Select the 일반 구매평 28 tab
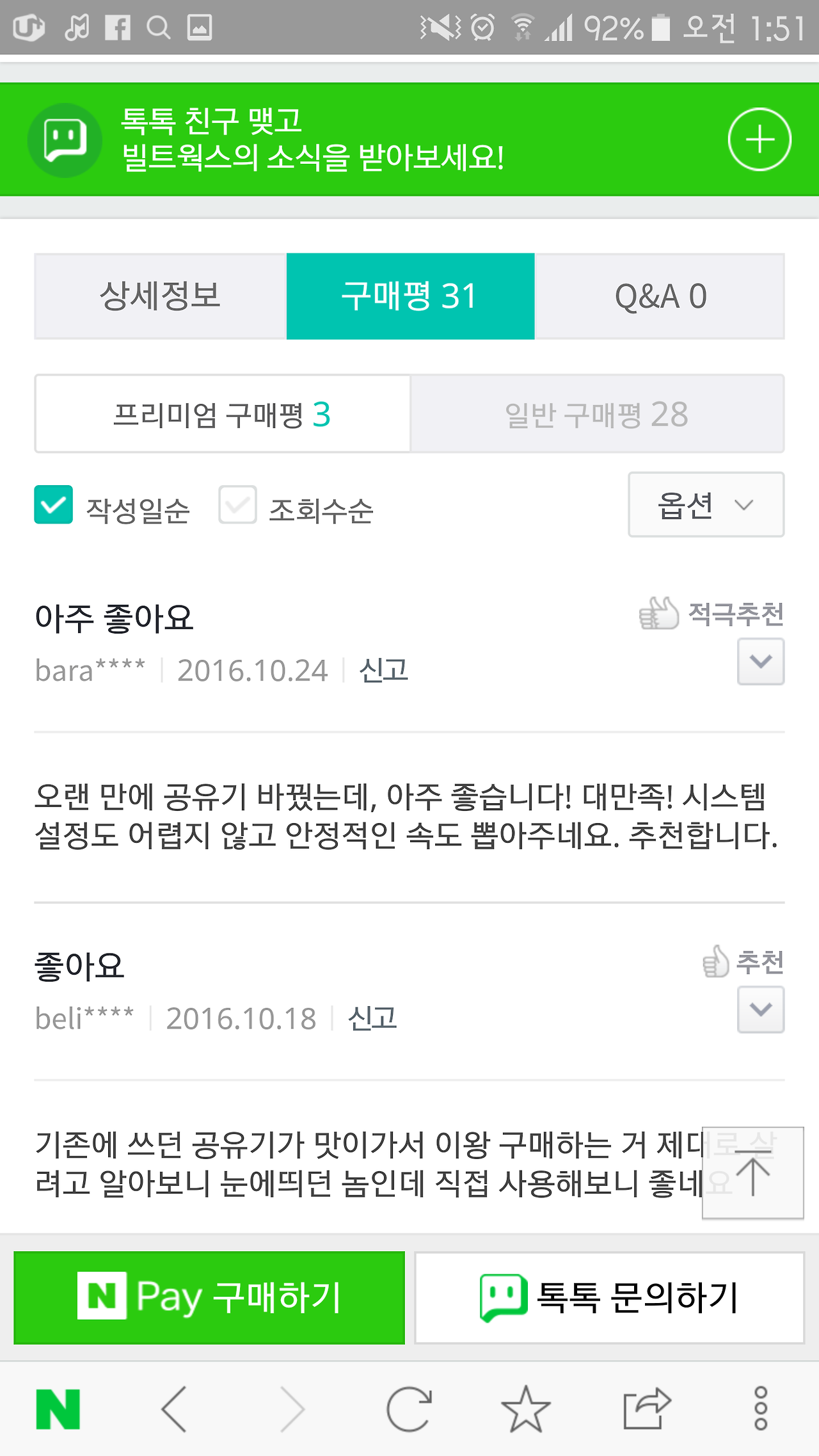The width and height of the screenshot is (819, 1456). [x=597, y=414]
